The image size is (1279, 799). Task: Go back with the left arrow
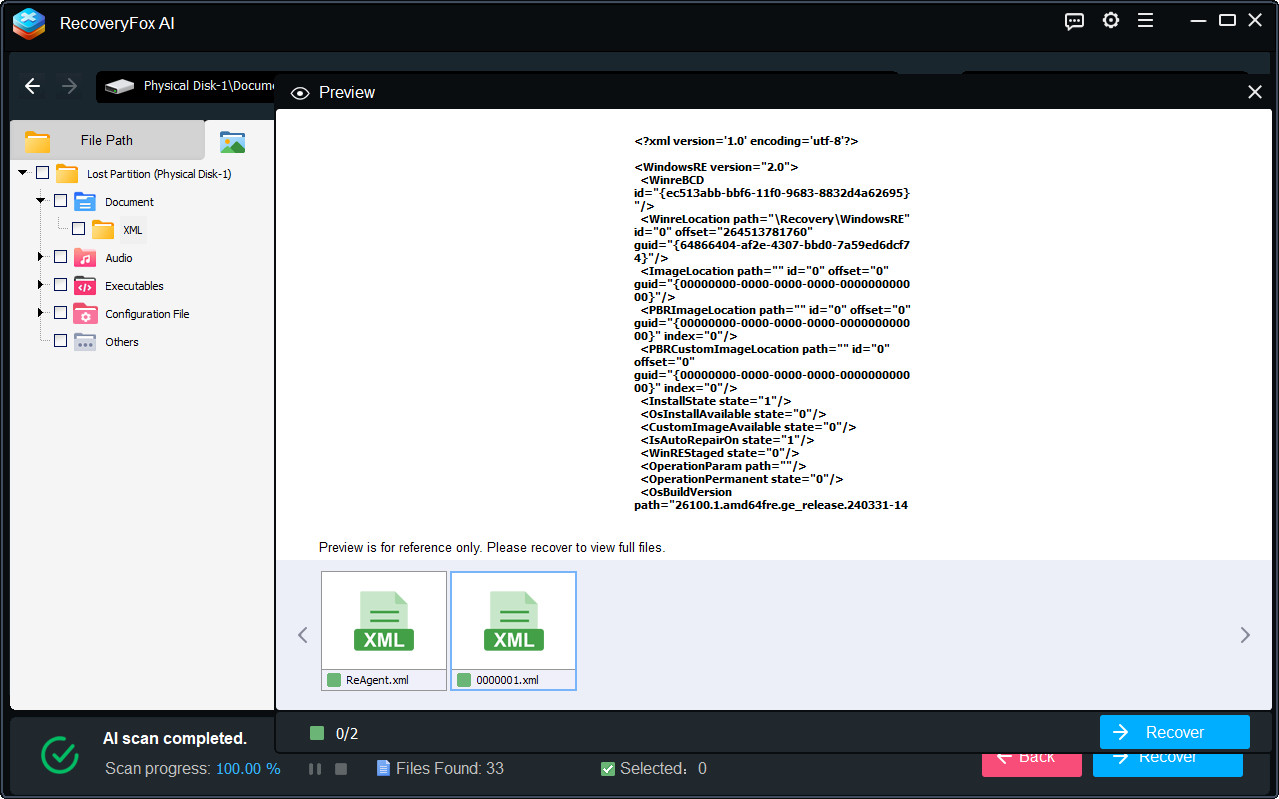(x=32, y=86)
